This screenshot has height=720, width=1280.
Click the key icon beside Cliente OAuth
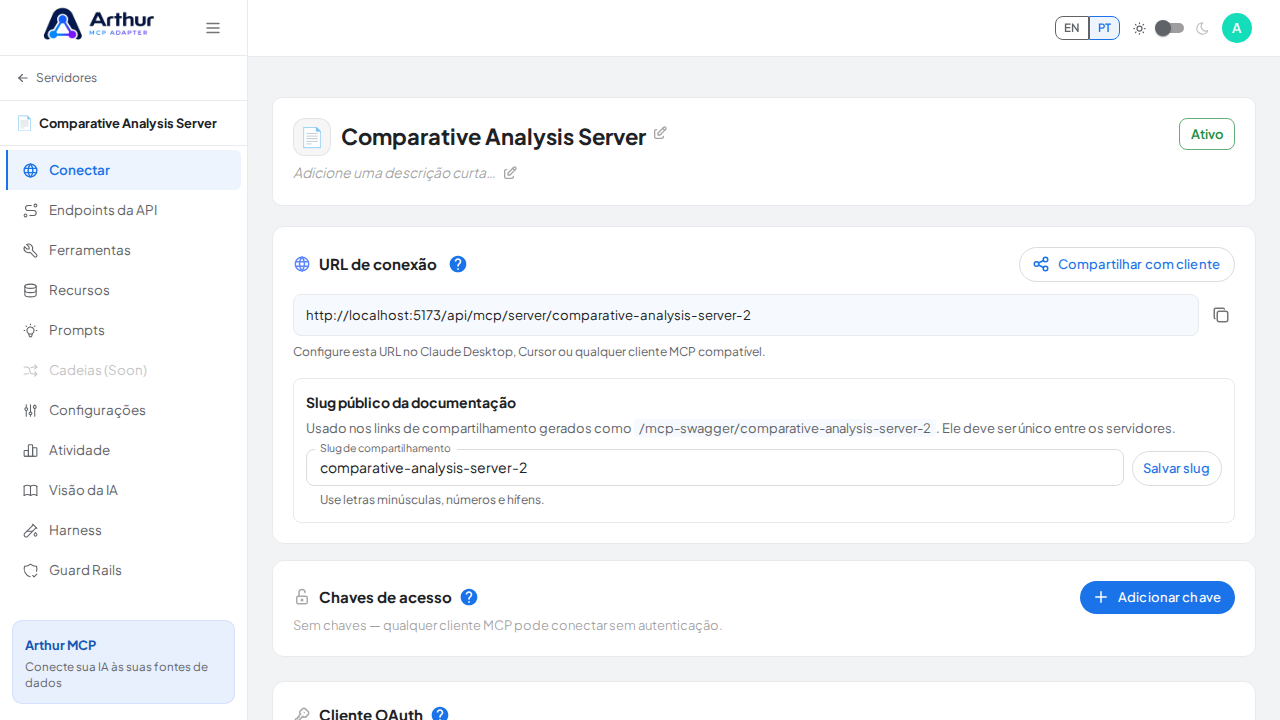pos(302,714)
